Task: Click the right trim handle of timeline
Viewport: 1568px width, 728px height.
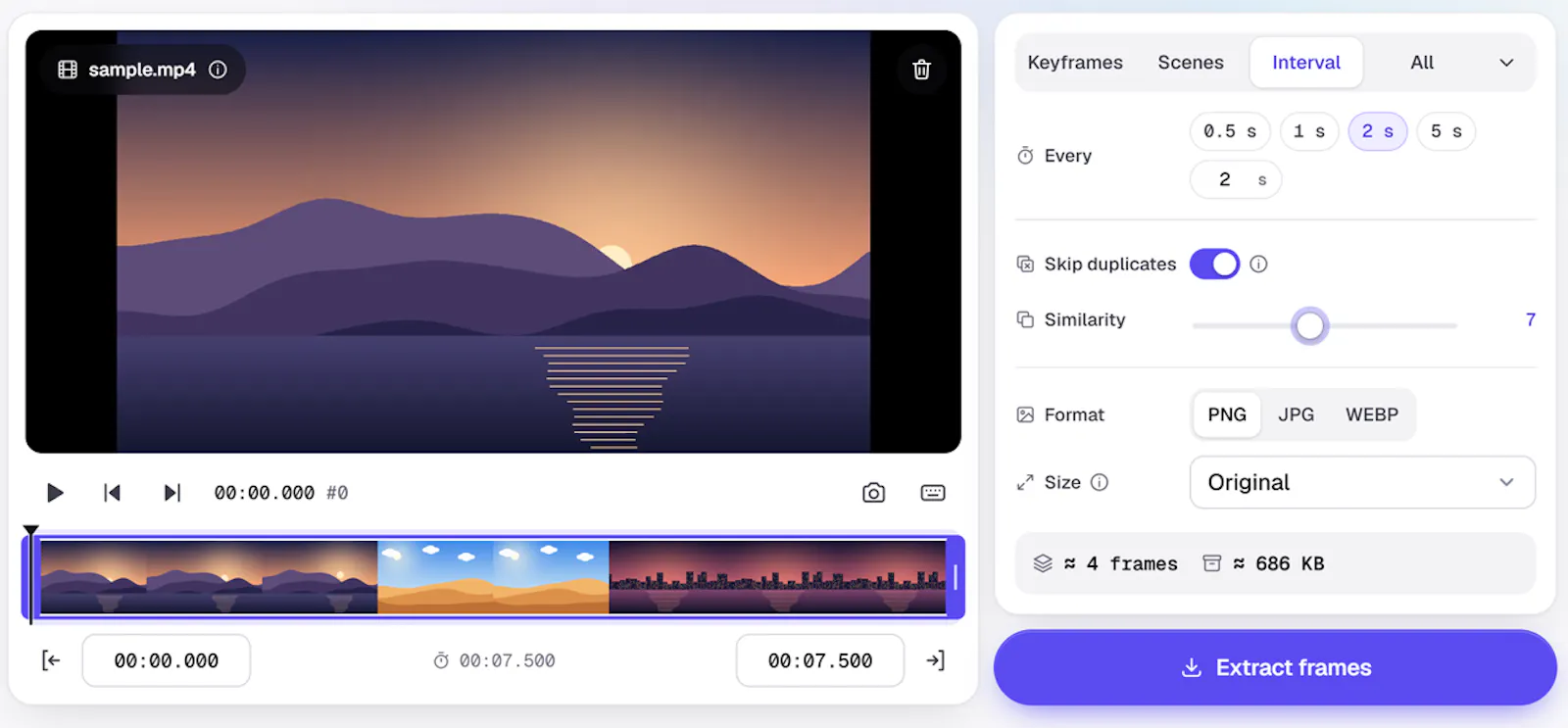Action: click(x=955, y=577)
